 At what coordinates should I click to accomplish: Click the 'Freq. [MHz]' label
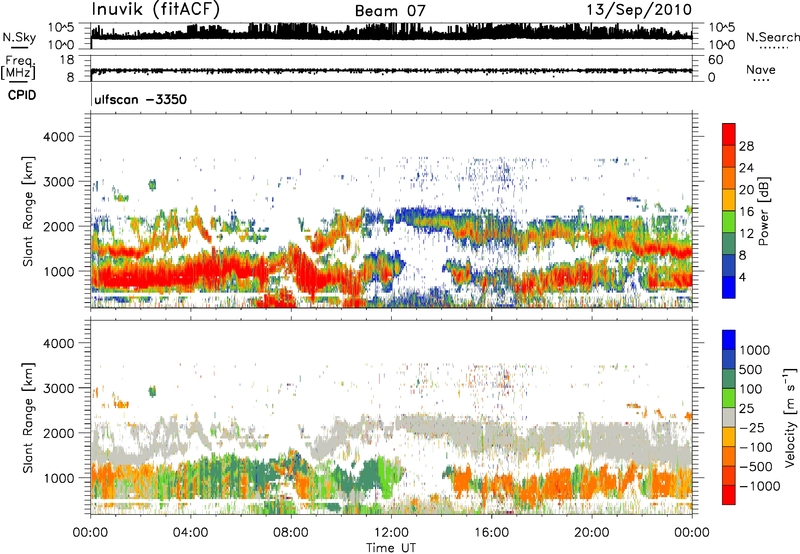click(x=18, y=67)
